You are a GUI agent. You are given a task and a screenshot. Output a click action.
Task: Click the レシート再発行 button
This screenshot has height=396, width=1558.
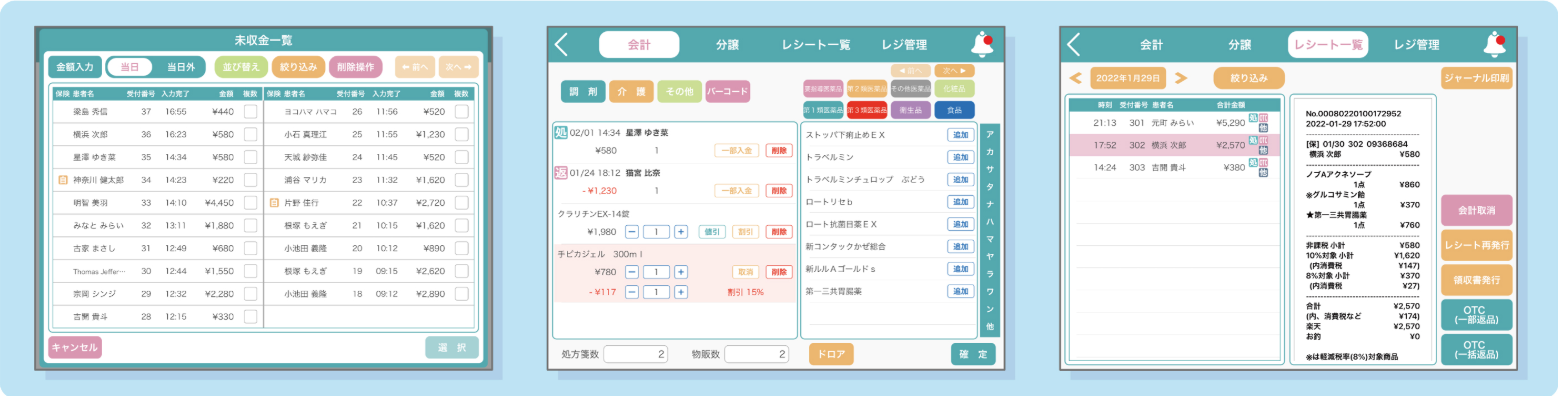1476,245
